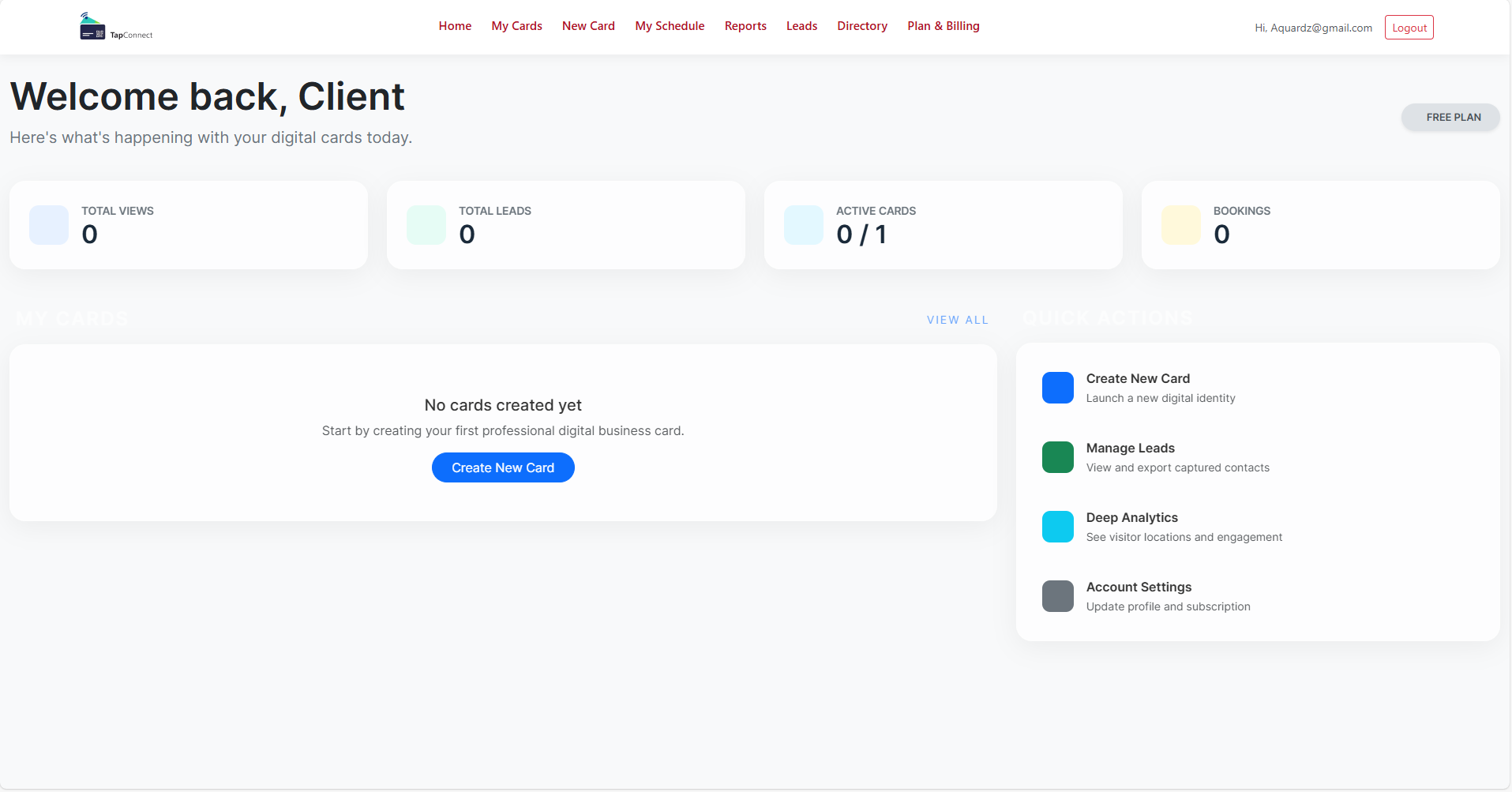Open the Home navigation item
The image size is (1512, 792).
[455, 25]
